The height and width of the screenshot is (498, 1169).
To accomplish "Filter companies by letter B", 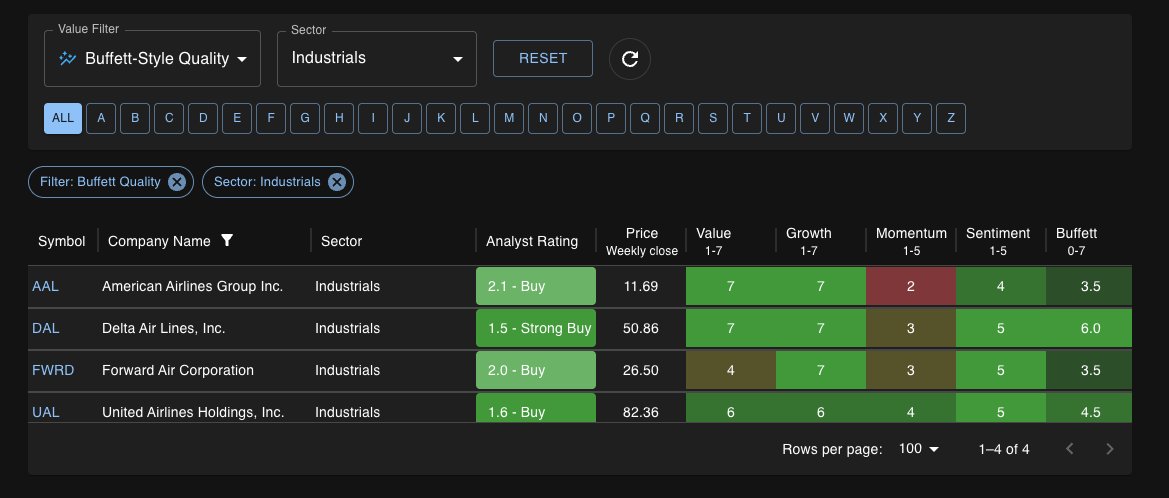I will [135, 119].
